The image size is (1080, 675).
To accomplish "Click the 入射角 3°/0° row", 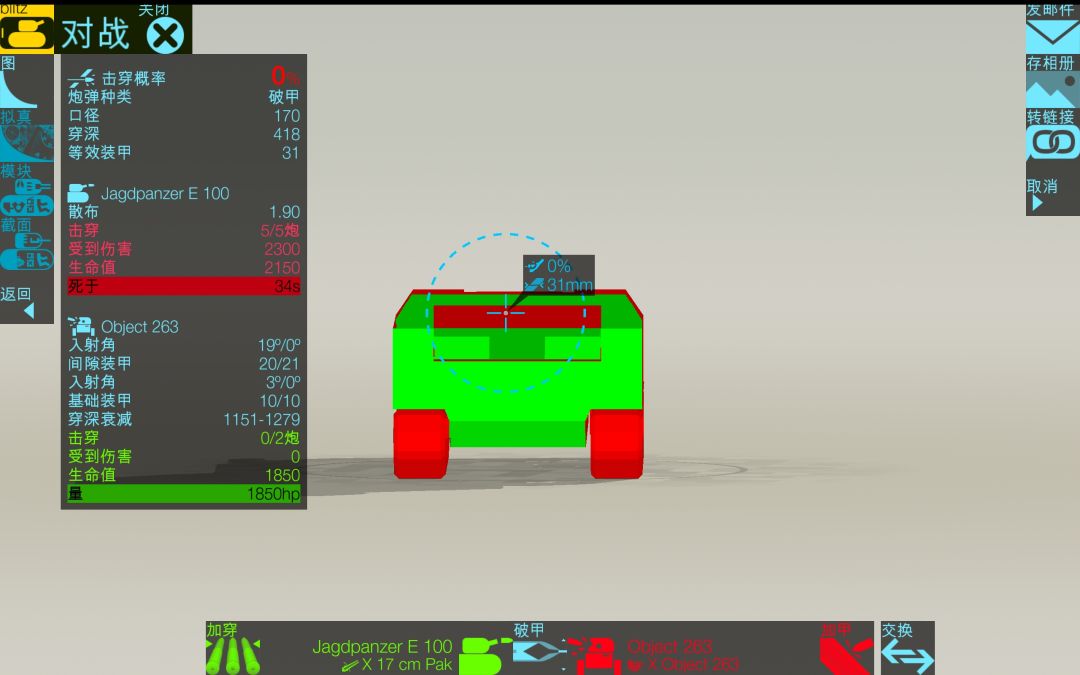I will [x=184, y=382].
